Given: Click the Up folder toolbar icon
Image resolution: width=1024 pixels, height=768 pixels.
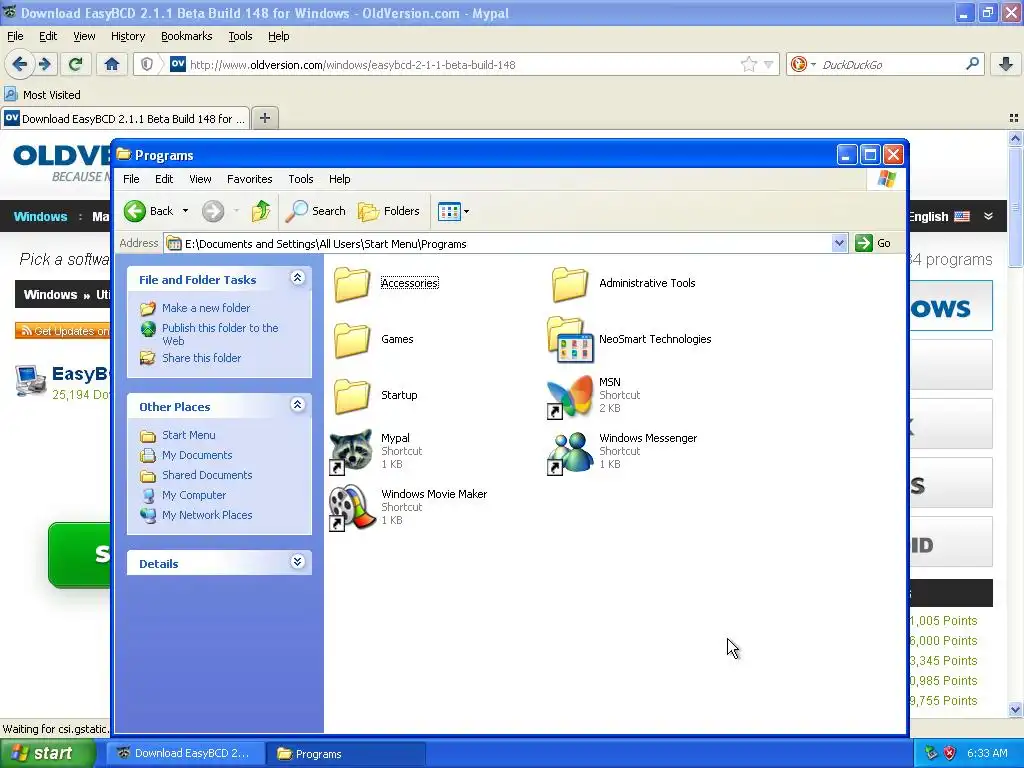Looking at the screenshot, I should (261, 211).
